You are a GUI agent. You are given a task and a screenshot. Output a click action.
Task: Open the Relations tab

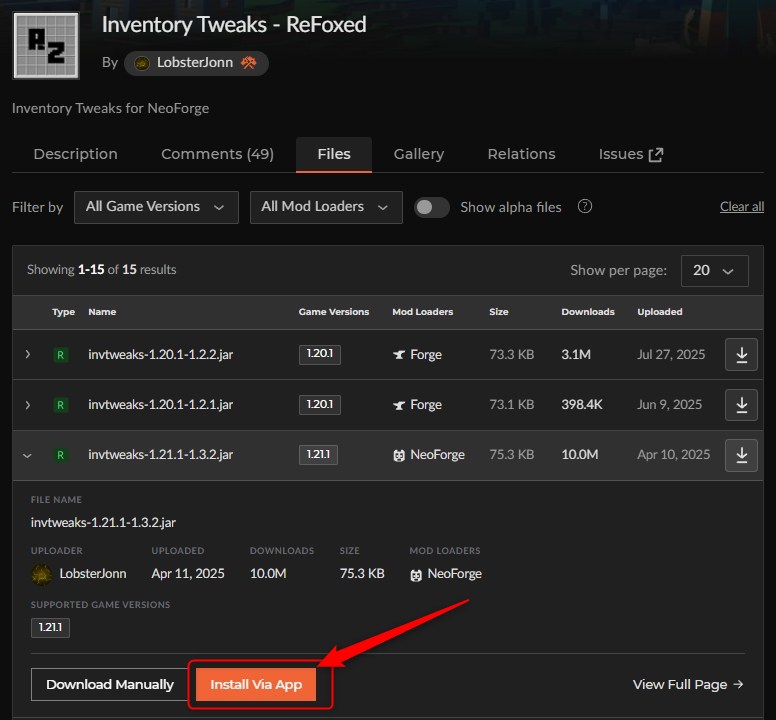pyautogui.click(x=521, y=154)
